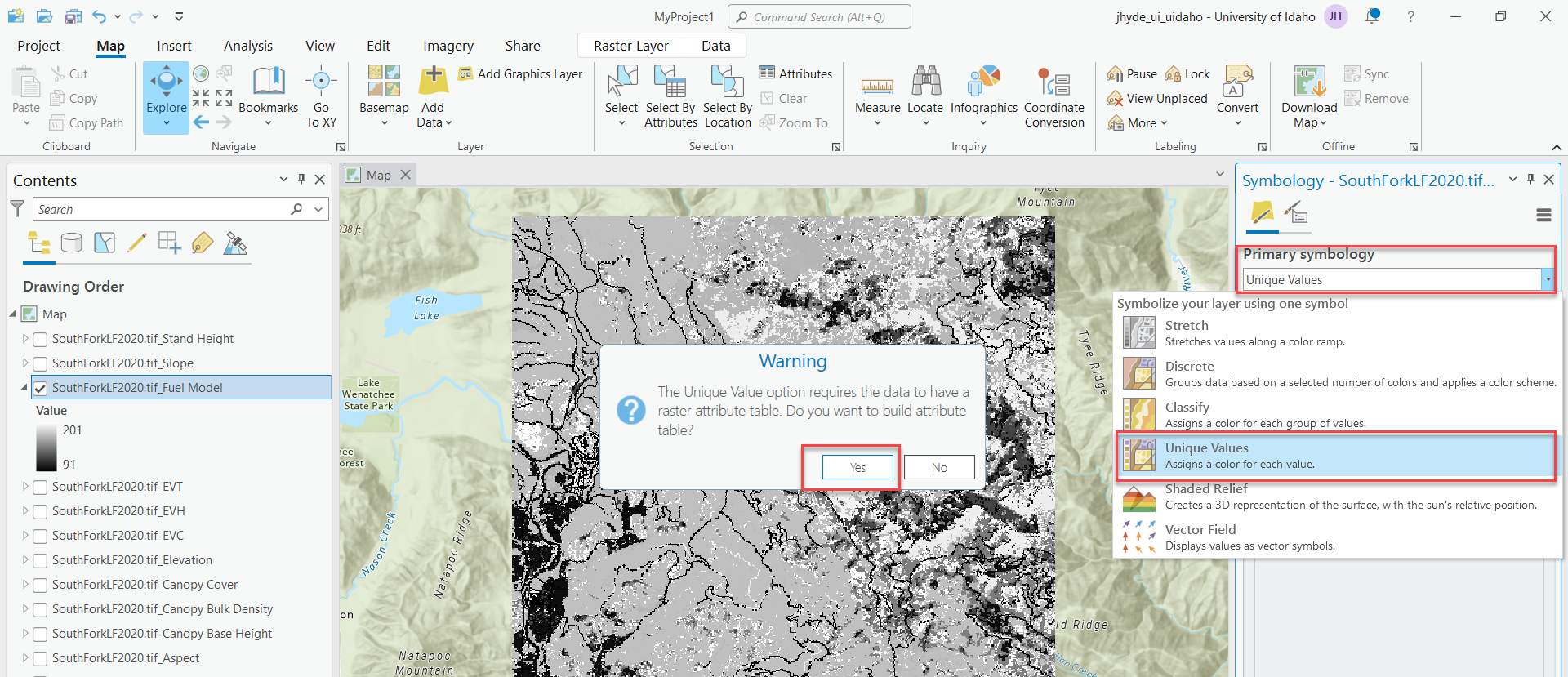Select the Classify symbology option
This screenshot has height=677, width=1568.
point(1336,415)
